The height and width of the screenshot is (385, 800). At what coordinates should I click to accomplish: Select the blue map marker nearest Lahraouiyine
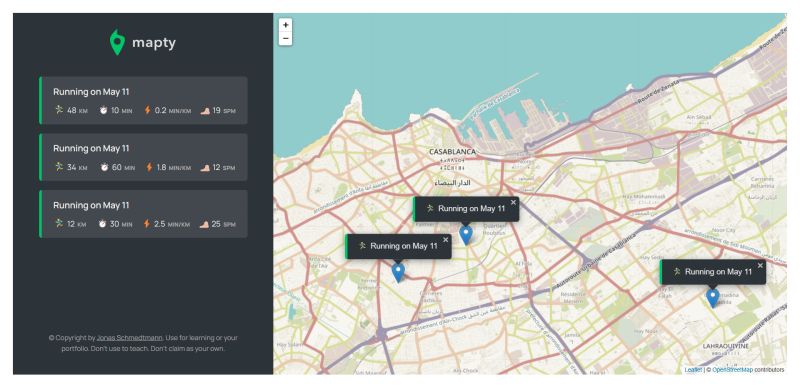(x=713, y=298)
